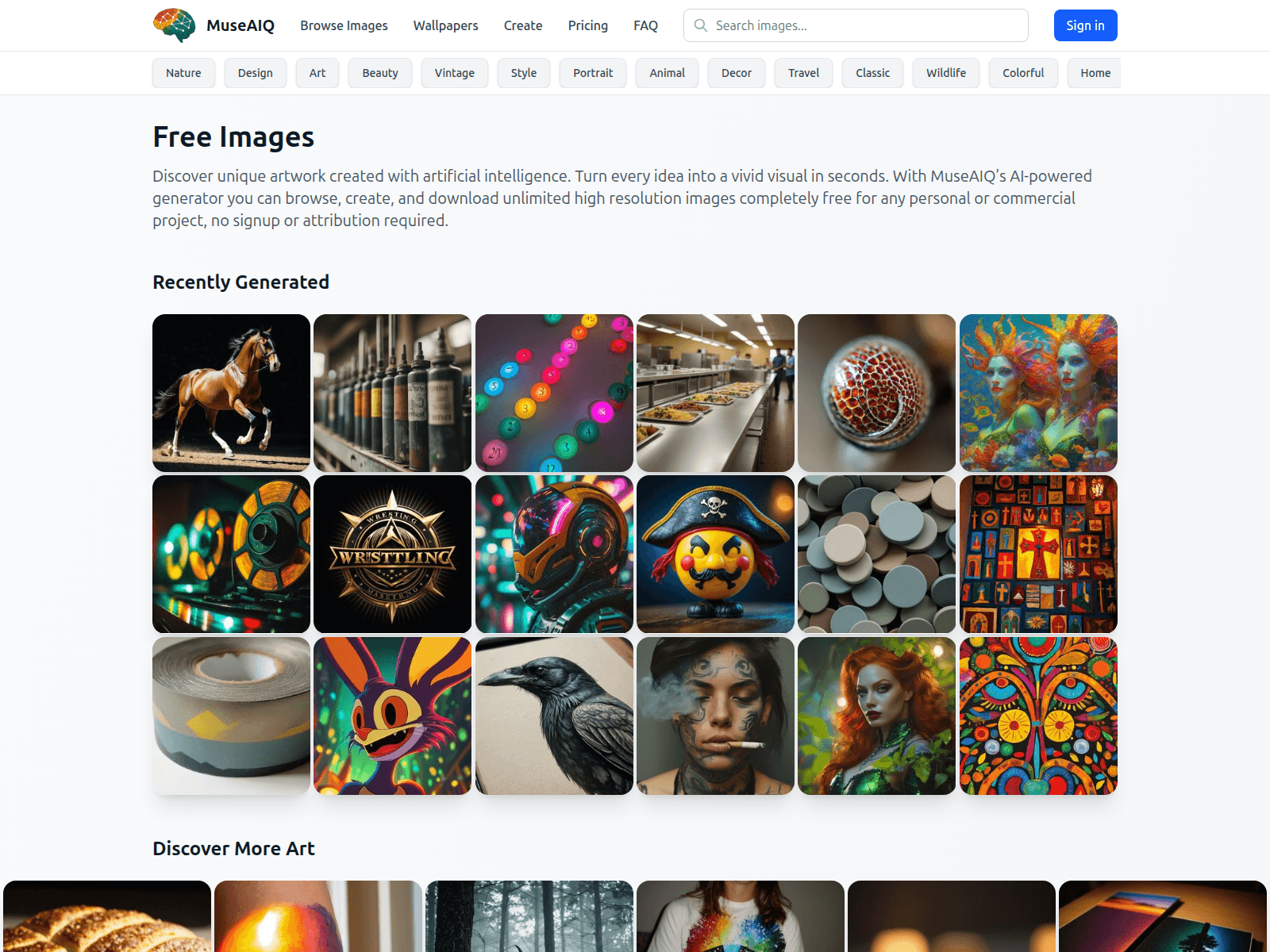Viewport: 1270px width, 952px height.
Task: View the Pricing page
Action: click(x=587, y=25)
